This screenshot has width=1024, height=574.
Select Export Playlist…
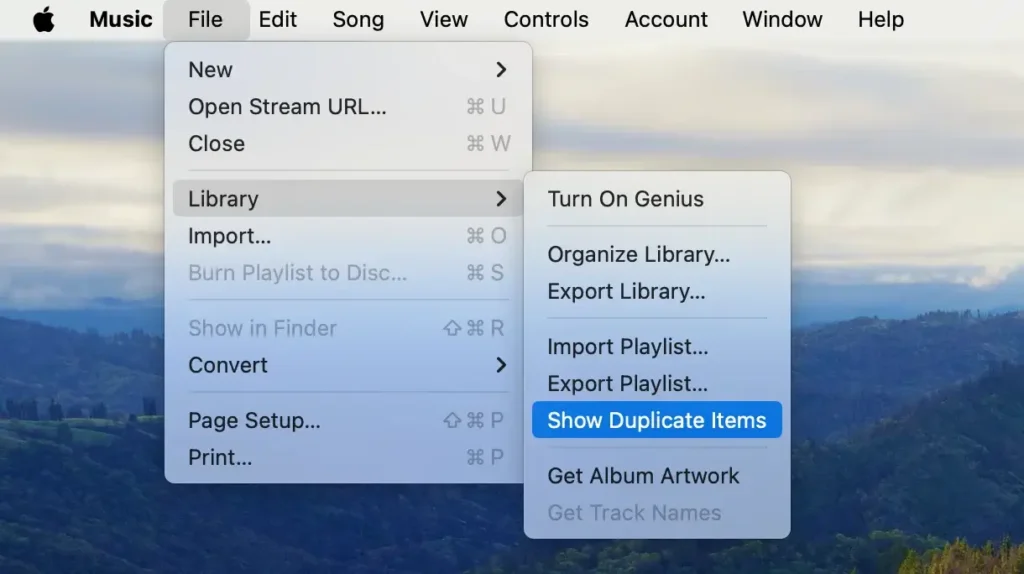pos(657,383)
